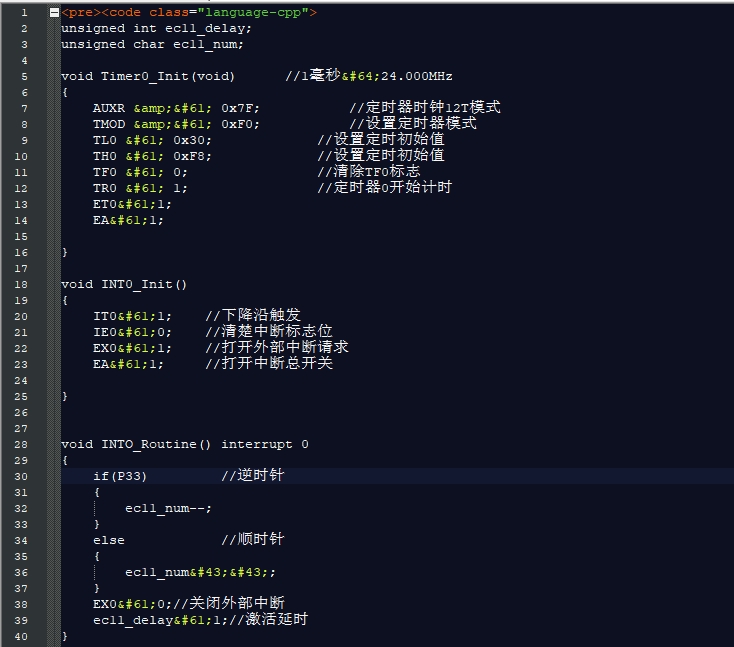Click the ec11_num-- decrement statement

coord(168,508)
